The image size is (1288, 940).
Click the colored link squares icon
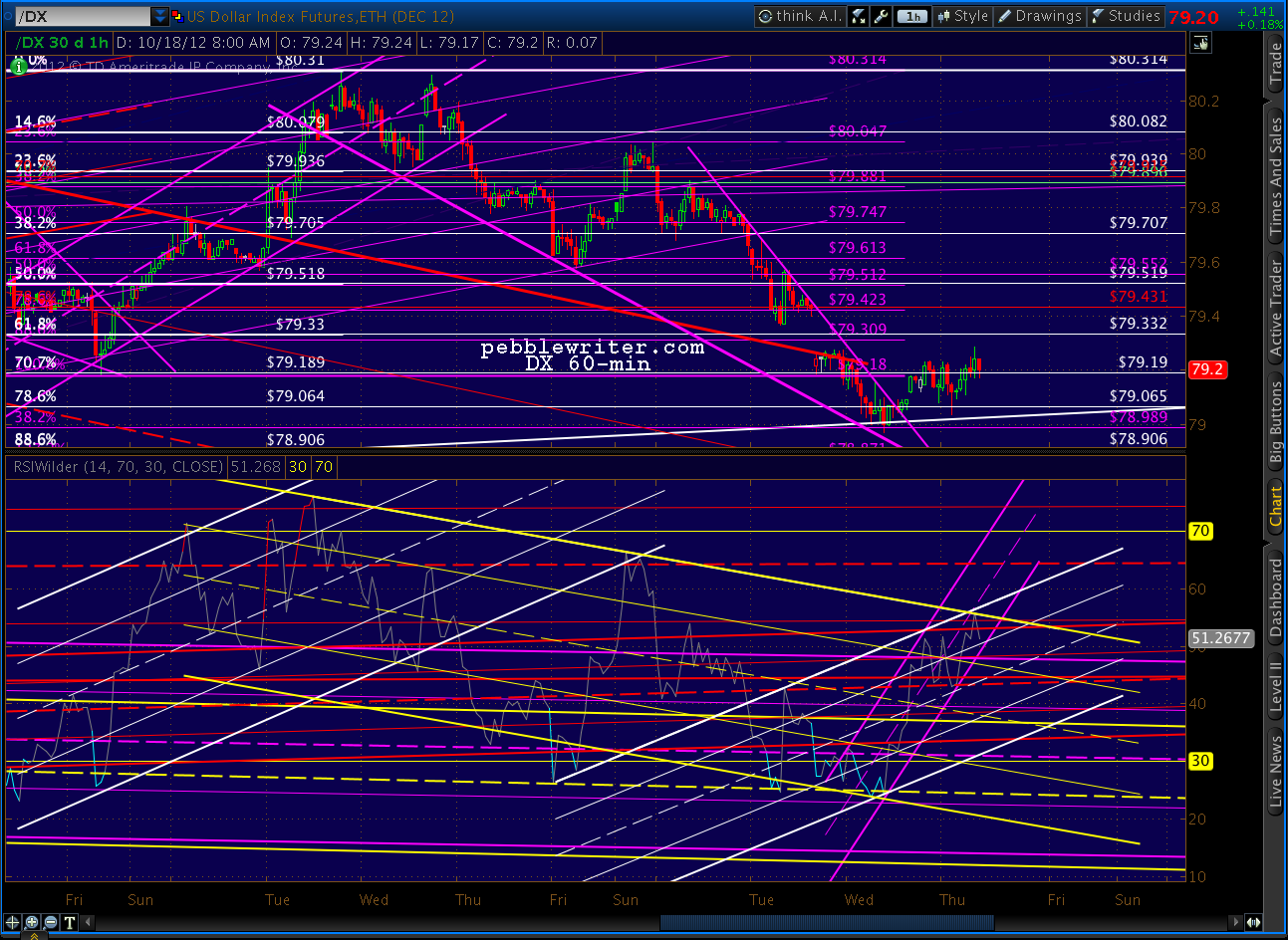coord(178,16)
